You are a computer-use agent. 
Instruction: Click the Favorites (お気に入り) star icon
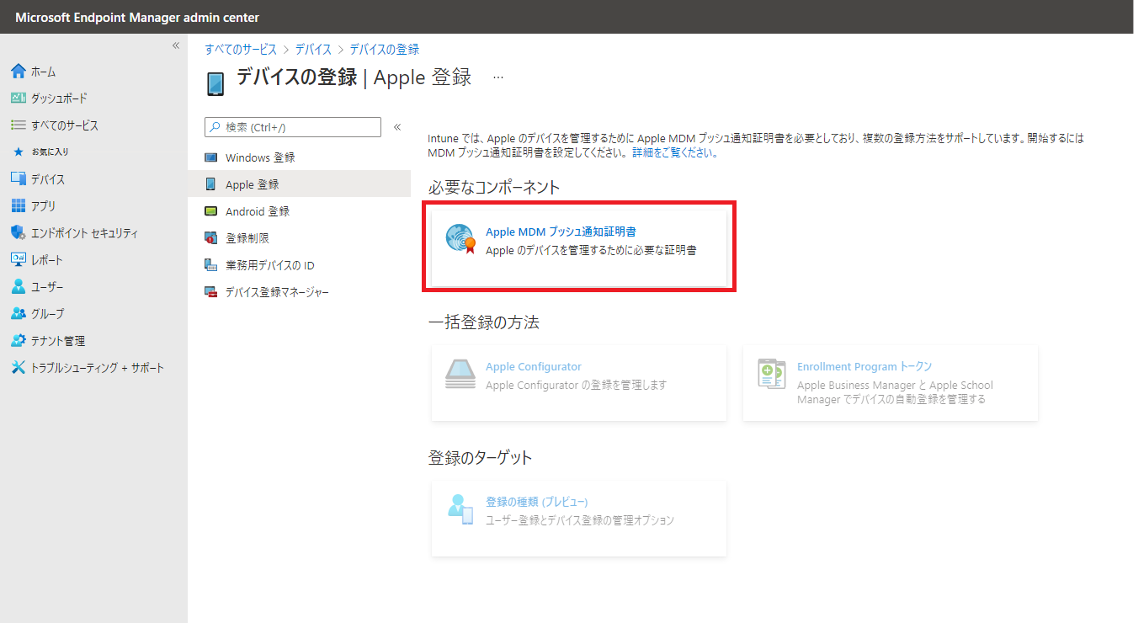click(x=18, y=151)
